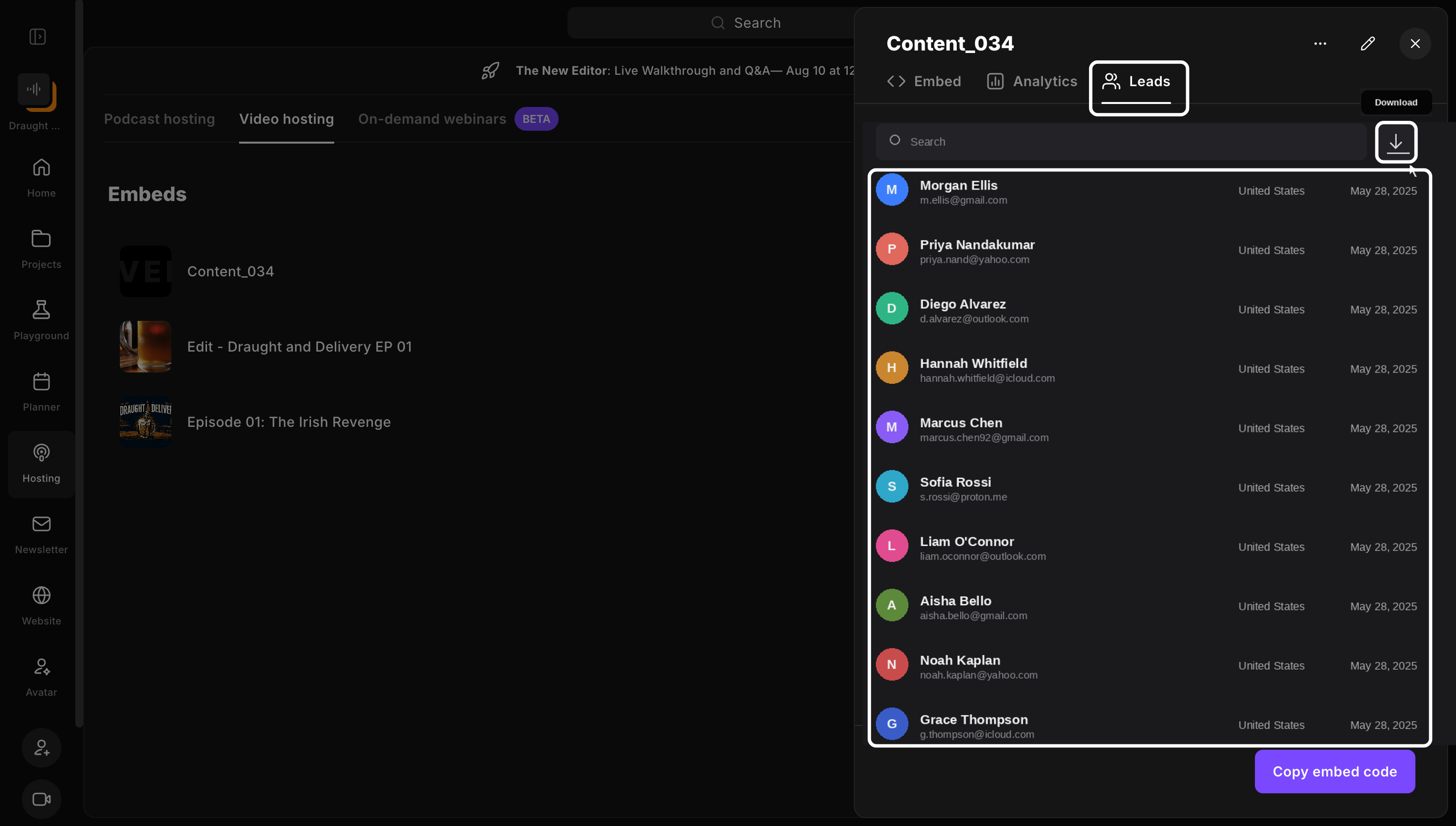Click the email s.rossi@proton.me

point(963,497)
